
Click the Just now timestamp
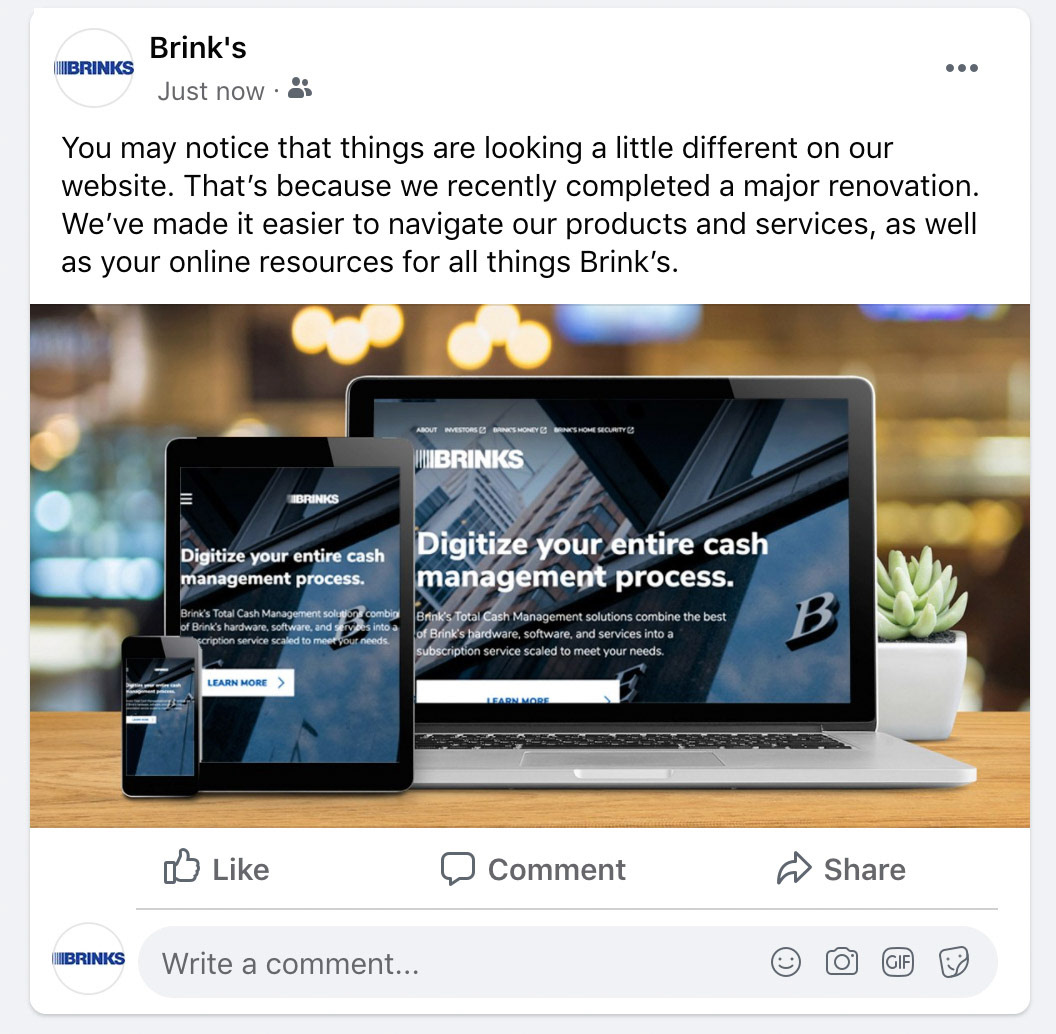[x=211, y=91]
